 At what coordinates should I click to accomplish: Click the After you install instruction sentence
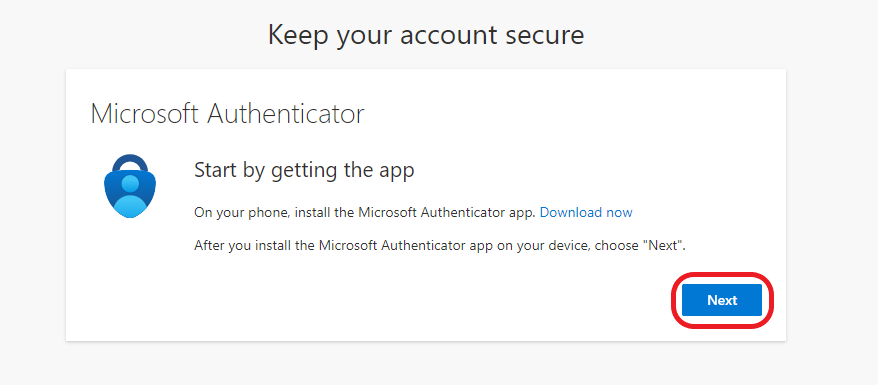[x=440, y=245]
